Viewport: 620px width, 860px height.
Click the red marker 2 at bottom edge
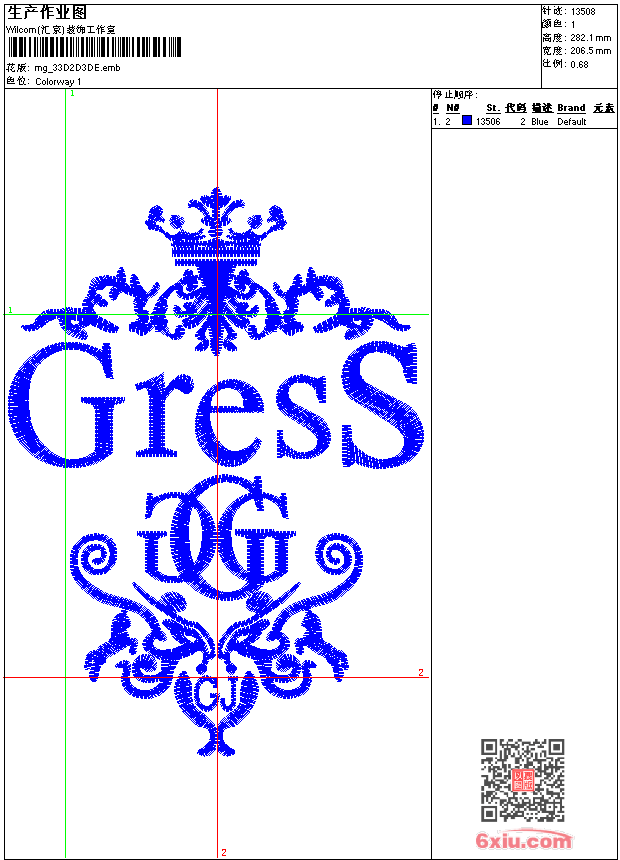tap(223, 852)
